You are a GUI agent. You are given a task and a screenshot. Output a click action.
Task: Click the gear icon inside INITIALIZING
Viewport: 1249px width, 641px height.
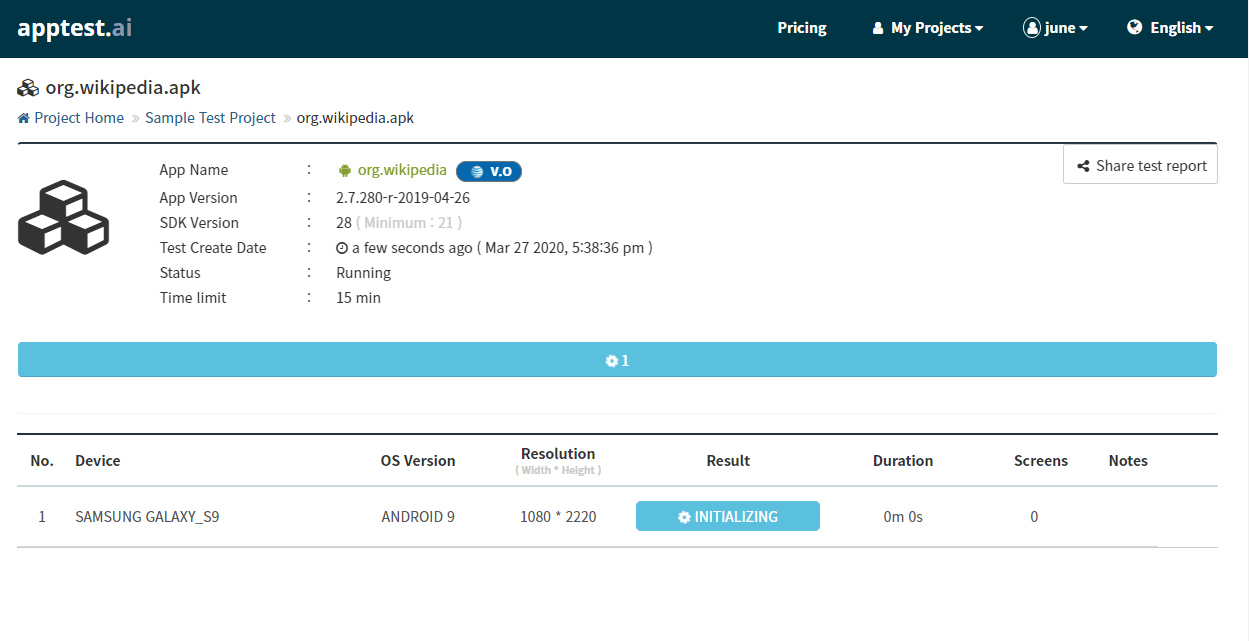(684, 517)
